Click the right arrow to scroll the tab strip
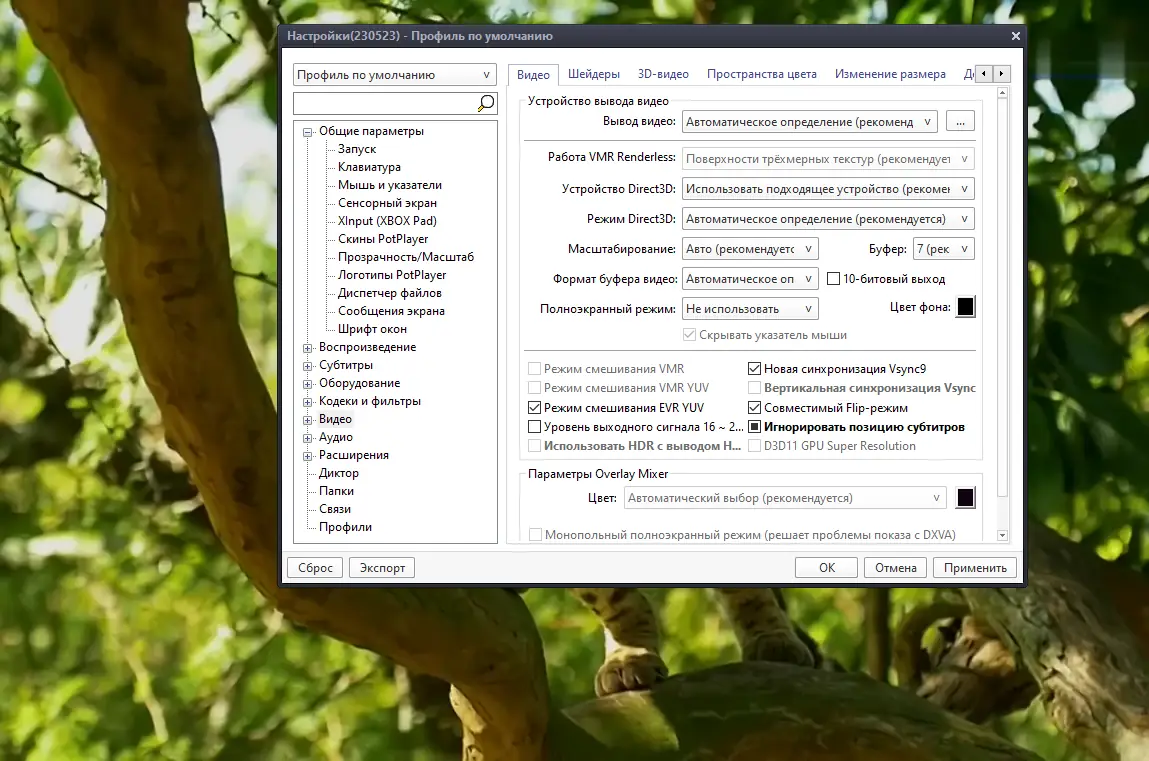 (x=1001, y=73)
